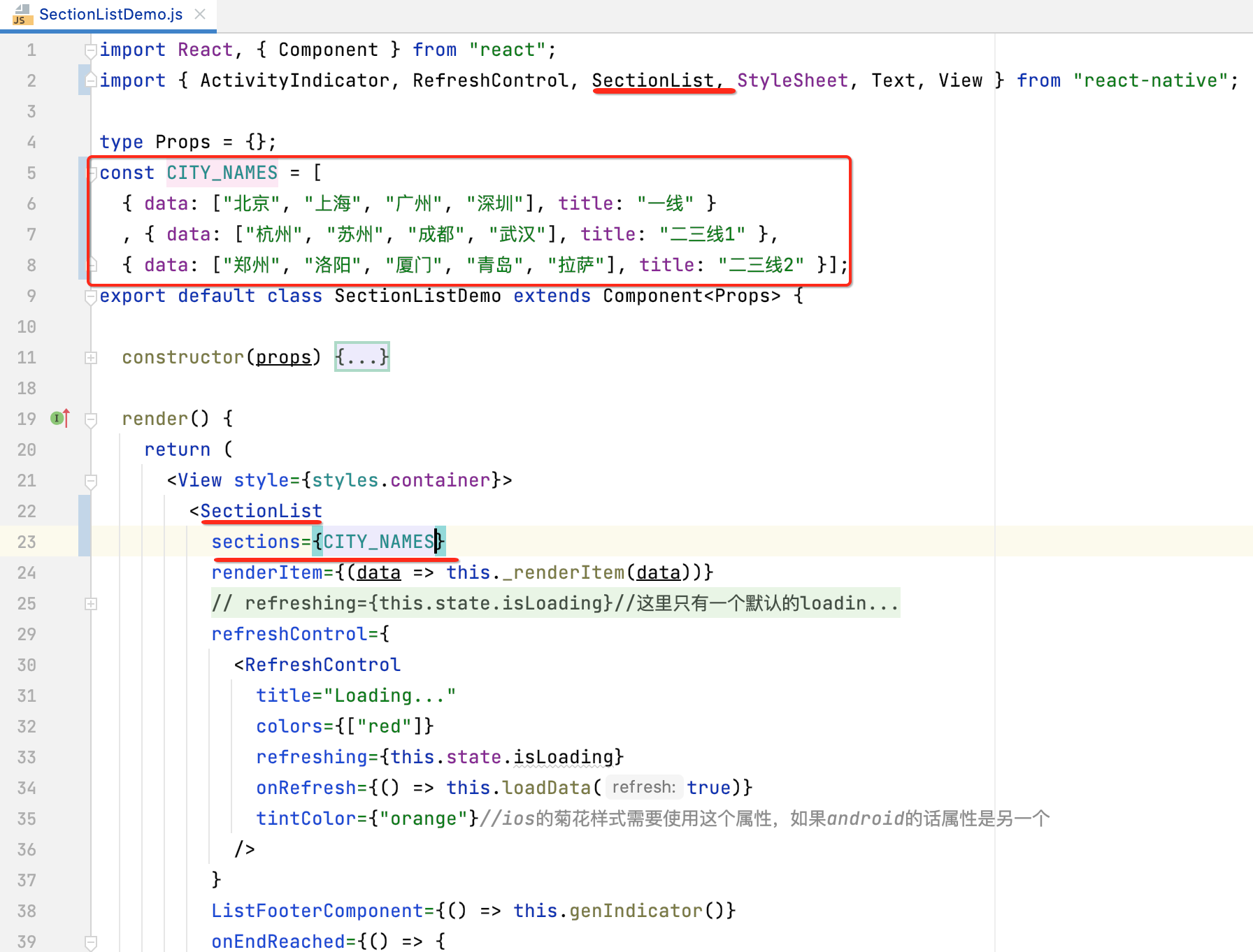Collapse the render() method fold arrow on line 19

click(89, 418)
